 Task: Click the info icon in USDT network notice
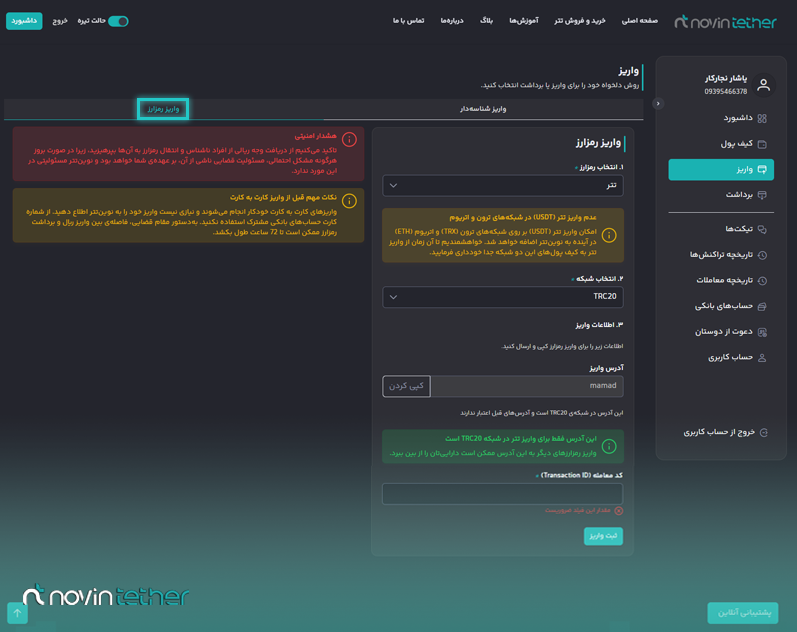[x=609, y=235]
